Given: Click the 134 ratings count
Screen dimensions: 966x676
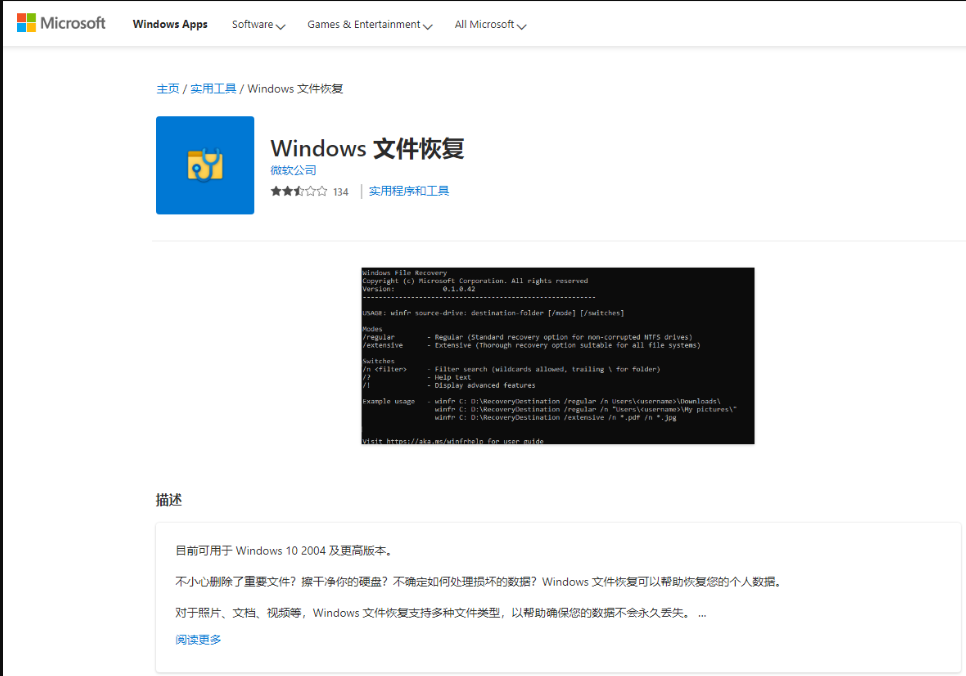Looking at the screenshot, I should click(341, 192).
